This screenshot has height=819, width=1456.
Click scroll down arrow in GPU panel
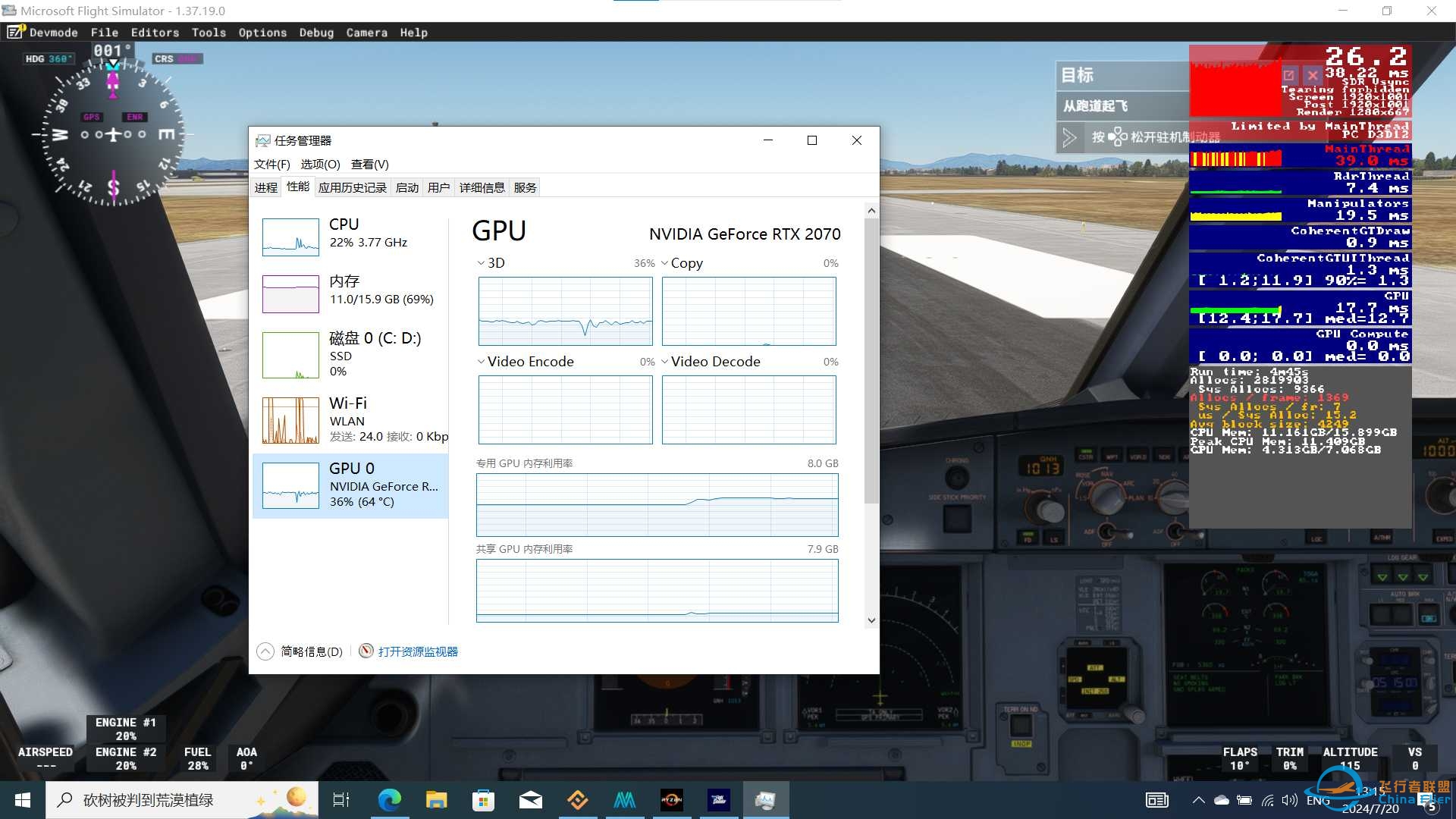tap(871, 620)
